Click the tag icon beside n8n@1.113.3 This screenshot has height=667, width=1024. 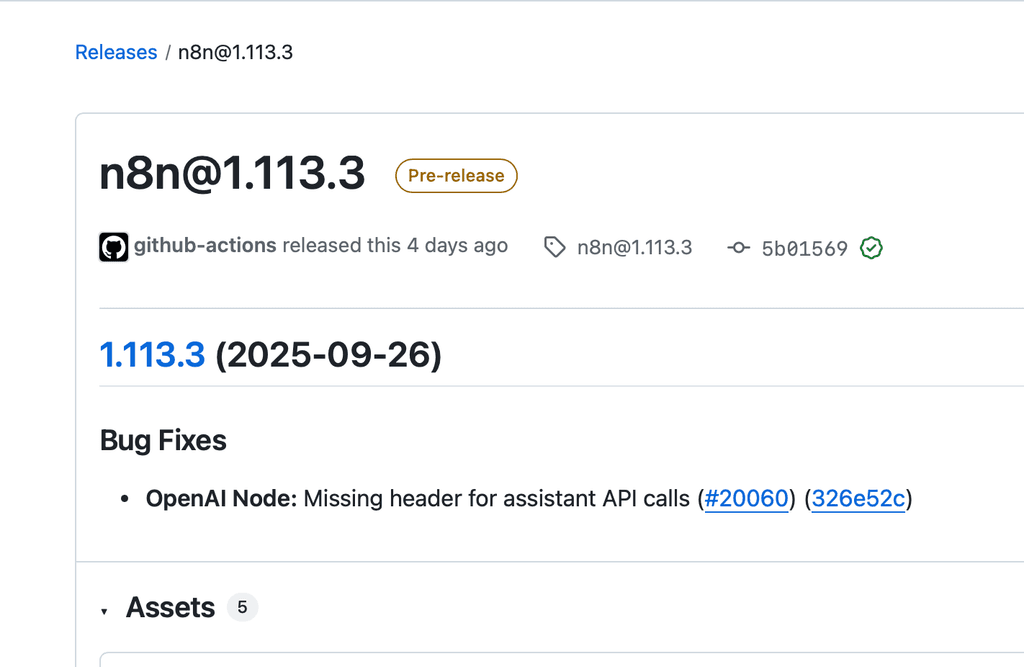coord(554,247)
